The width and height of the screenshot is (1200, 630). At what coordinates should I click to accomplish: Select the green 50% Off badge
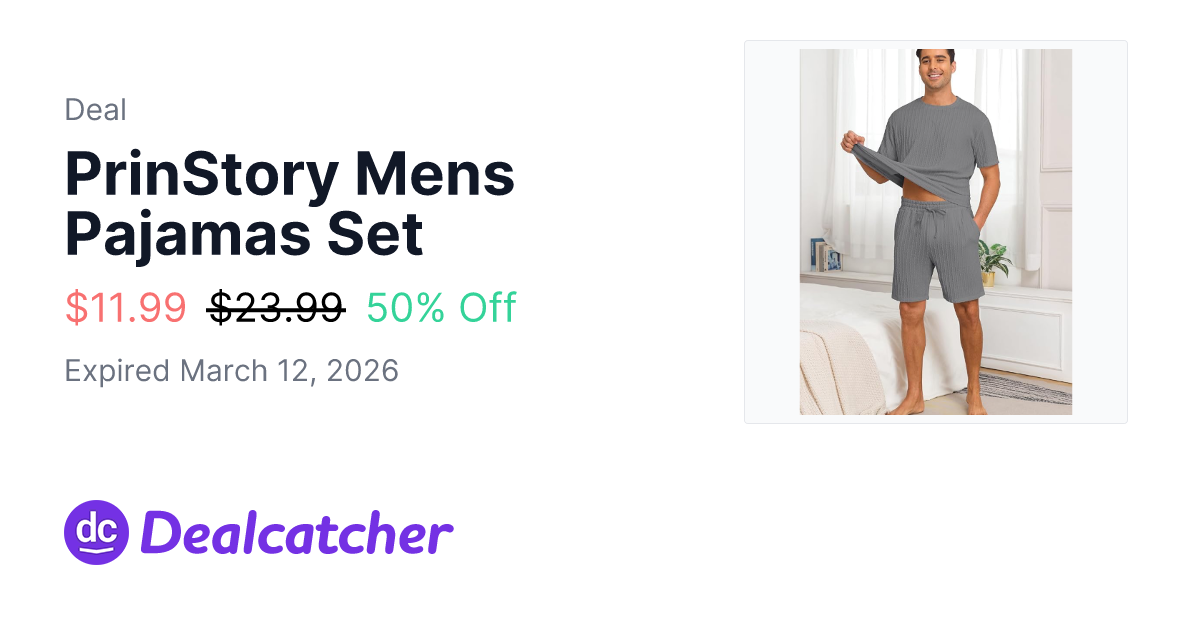[x=441, y=308]
